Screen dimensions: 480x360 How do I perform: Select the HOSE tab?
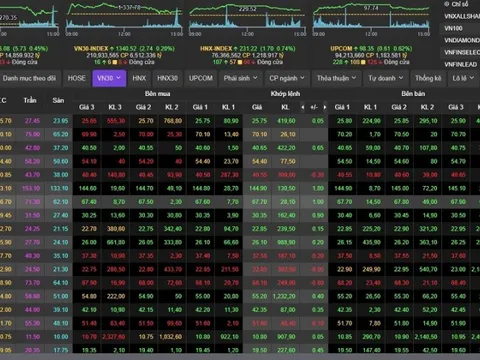[x=77, y=78]
